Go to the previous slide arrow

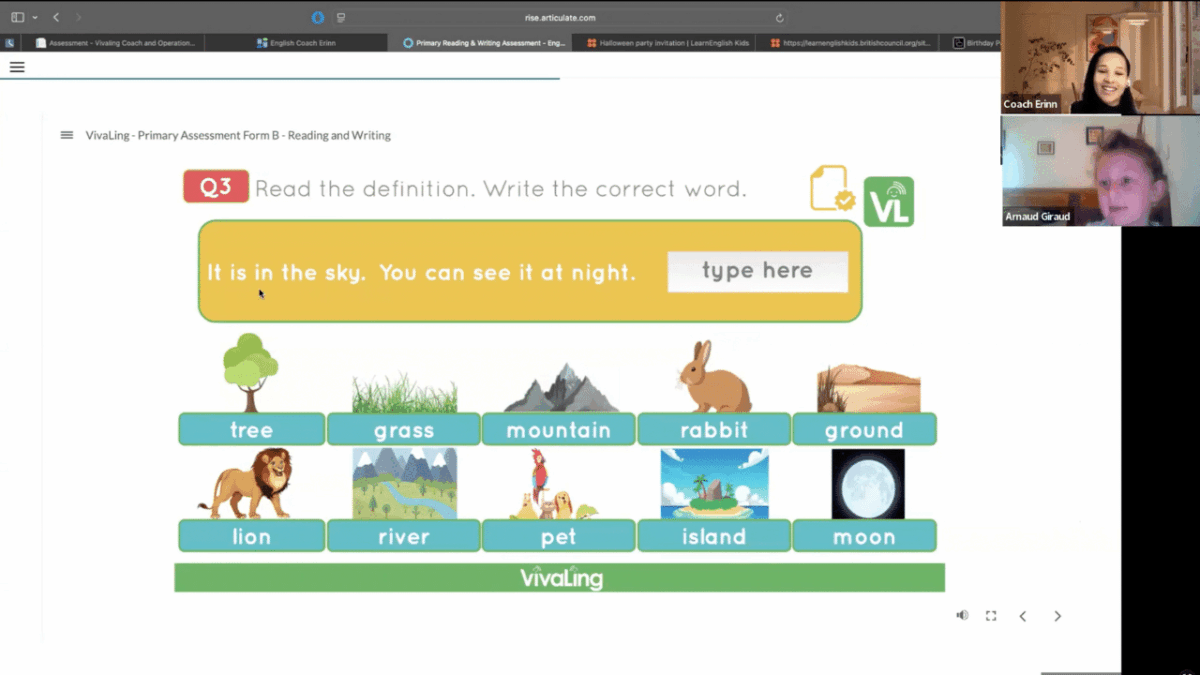[x=1022, y=616]
